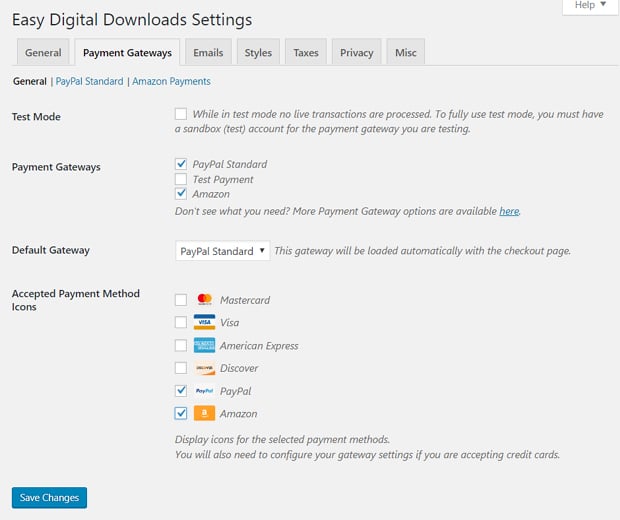
Task: Click the orange Amazon payment icon
Action: point(204,413)
